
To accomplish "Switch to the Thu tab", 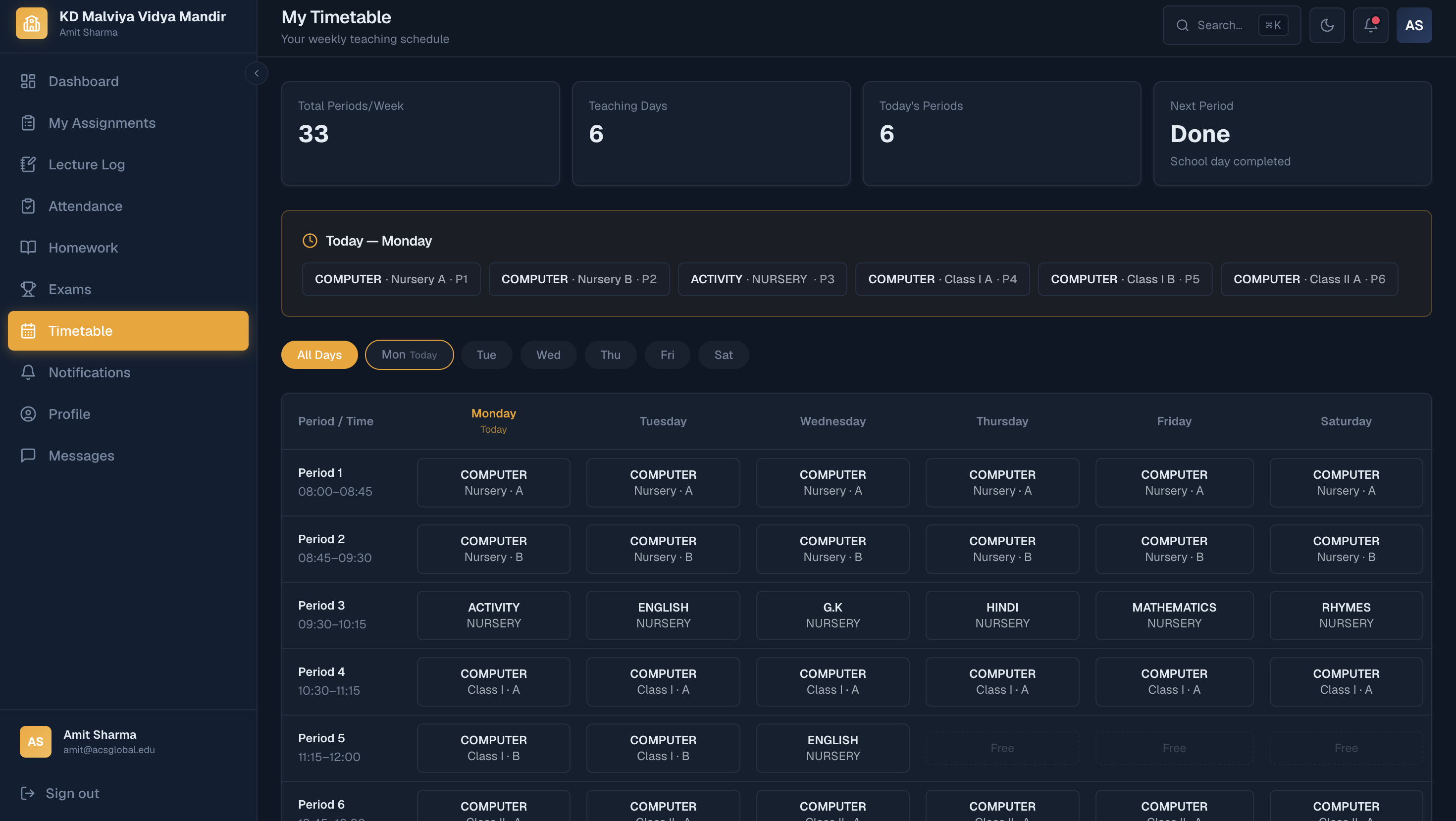I will pos(611,355).
